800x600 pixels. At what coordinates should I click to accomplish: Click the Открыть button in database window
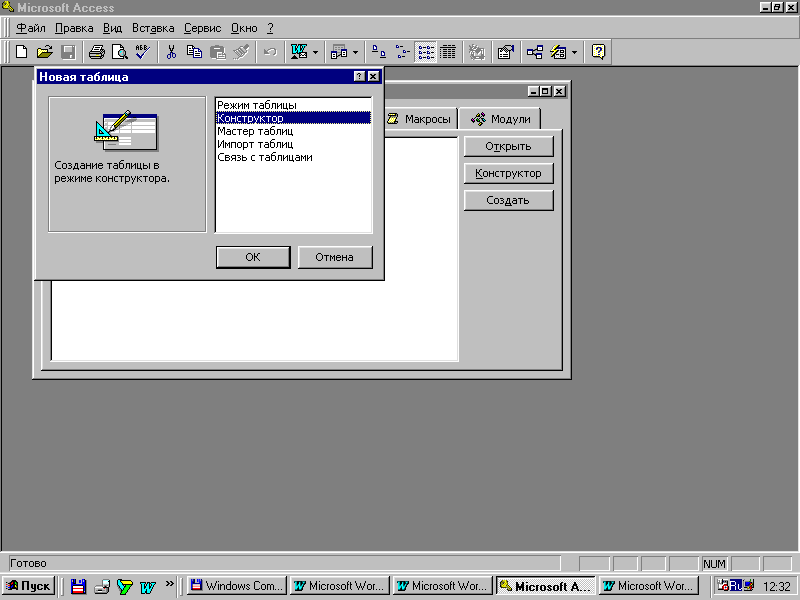pyautogui.click(x=508, y=146)
